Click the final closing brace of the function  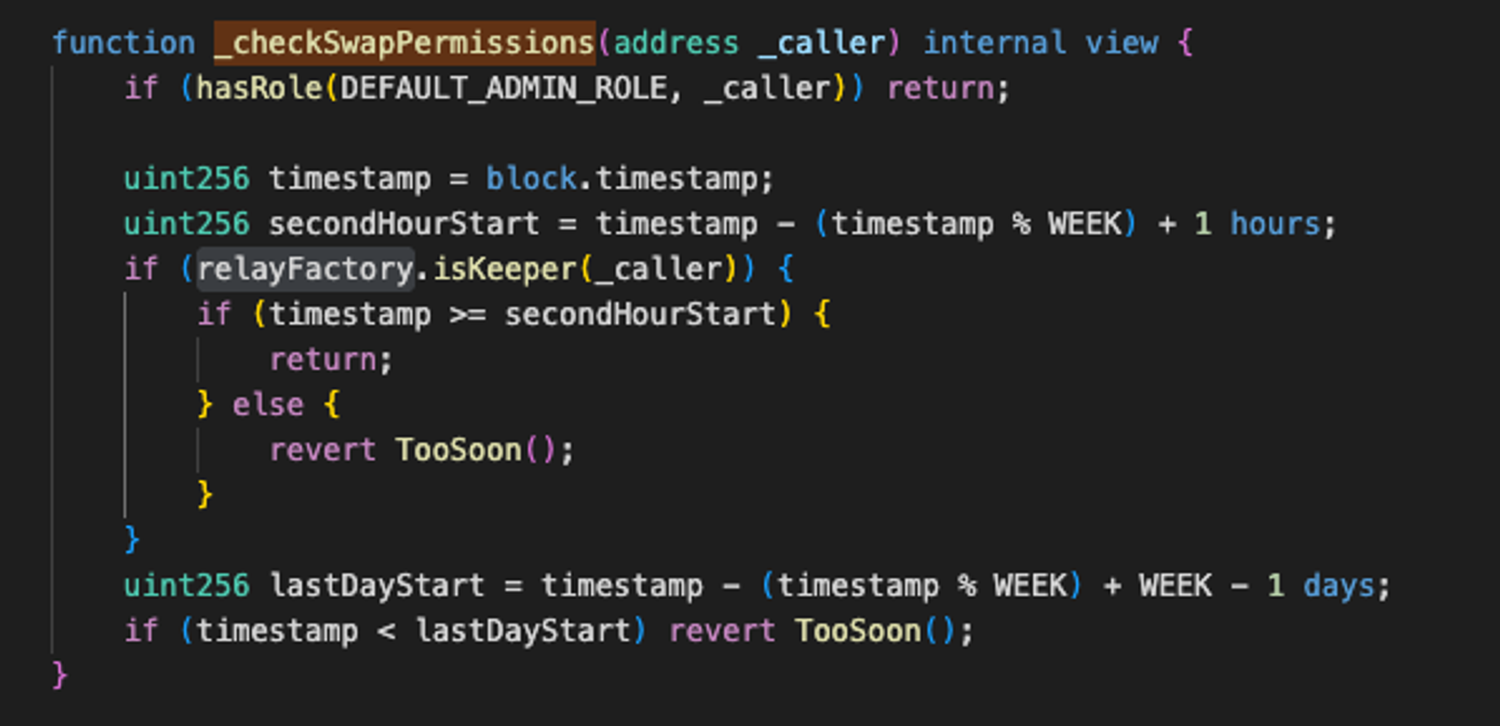[x=60, y=675]
